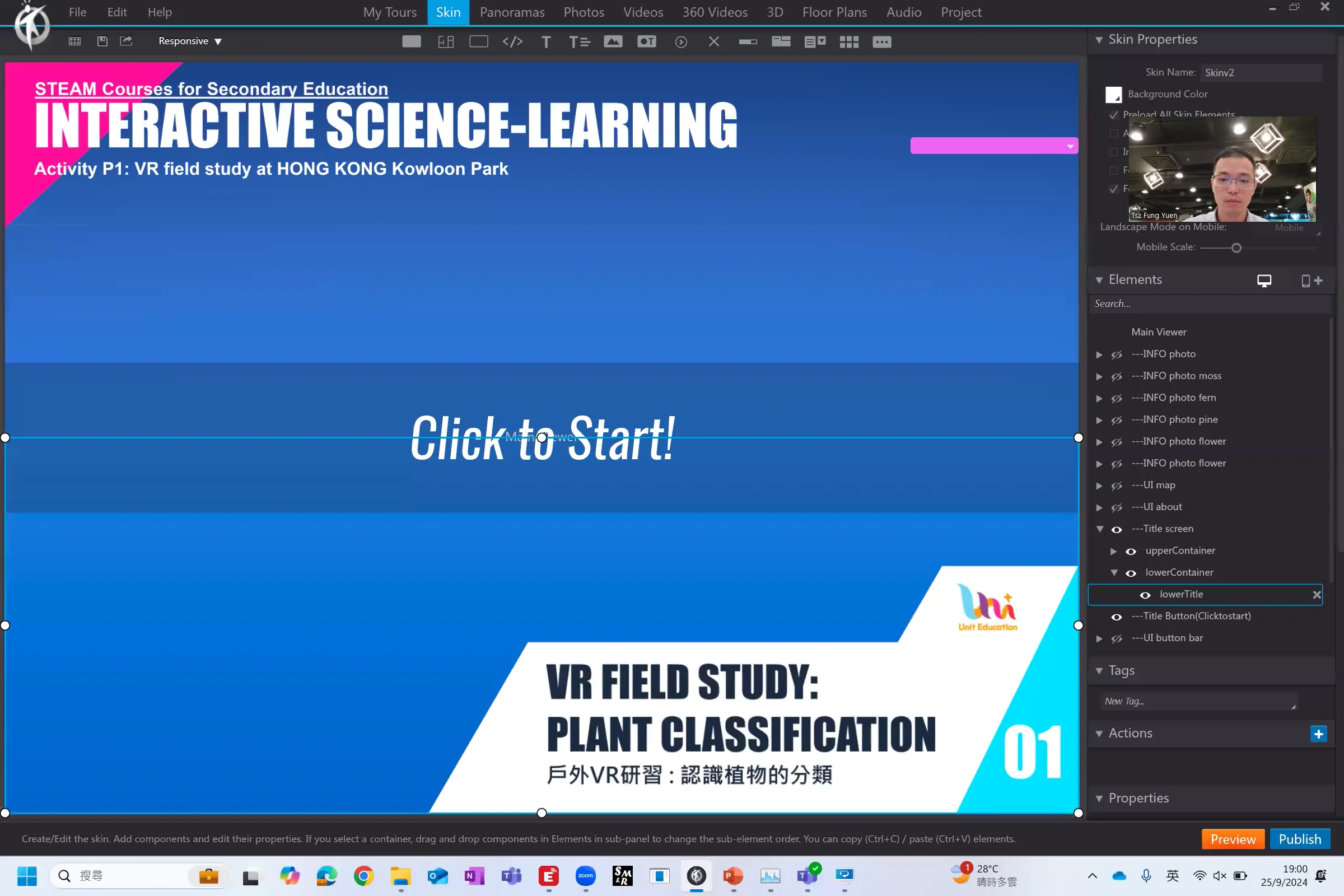This screenshot has width=1344, height=896.
Task: Open the Background Color swatch
Action: 1113,94
